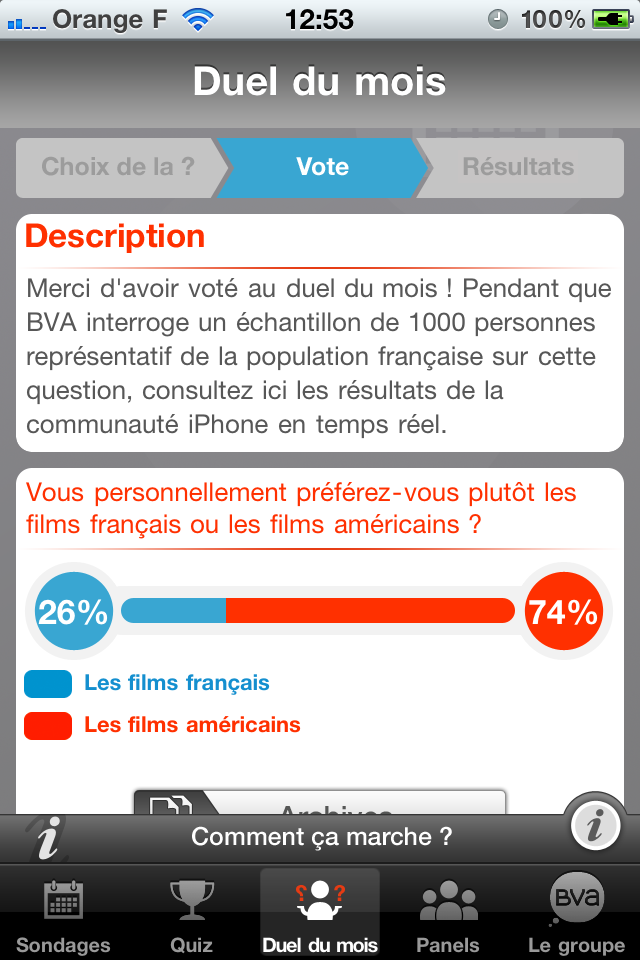Screen dimensions: 640x960
Task: Open the Sondages calendar icon
Action: (x=64, y=901)
